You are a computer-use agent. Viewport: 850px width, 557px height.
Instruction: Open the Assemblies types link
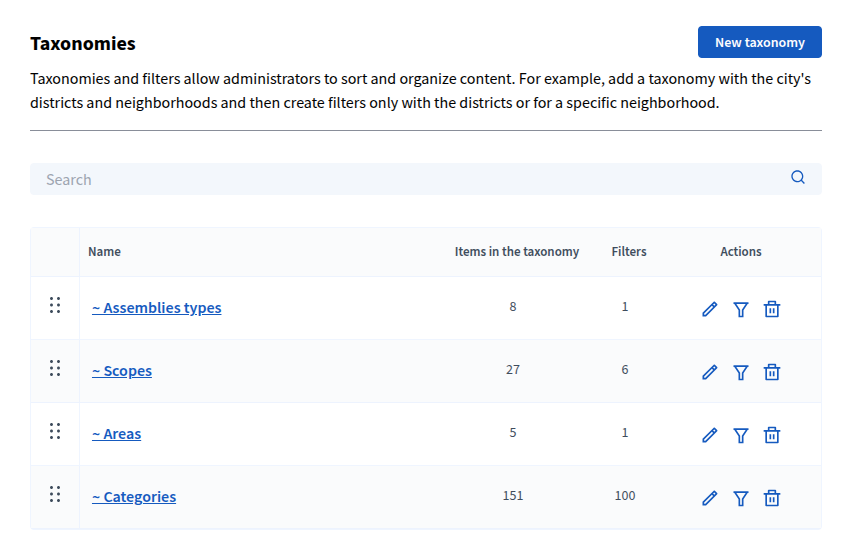(x=157, y=308)
